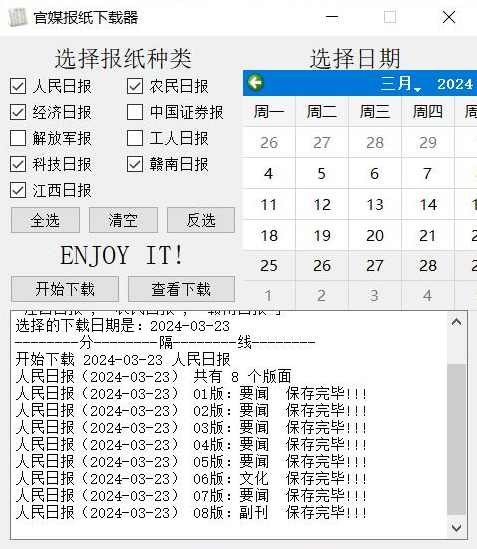The height and width of the screenshot is (549, 477).
Task: Select date 6 in March calendar
Action: 375,174
